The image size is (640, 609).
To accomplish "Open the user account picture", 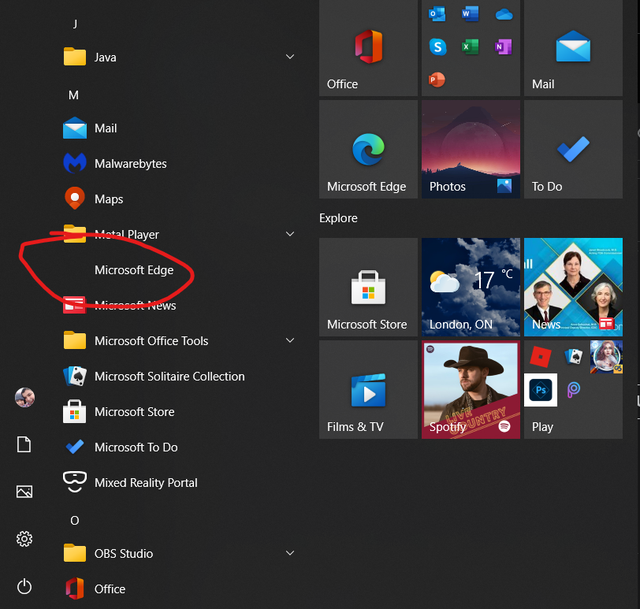I will 24,397.
